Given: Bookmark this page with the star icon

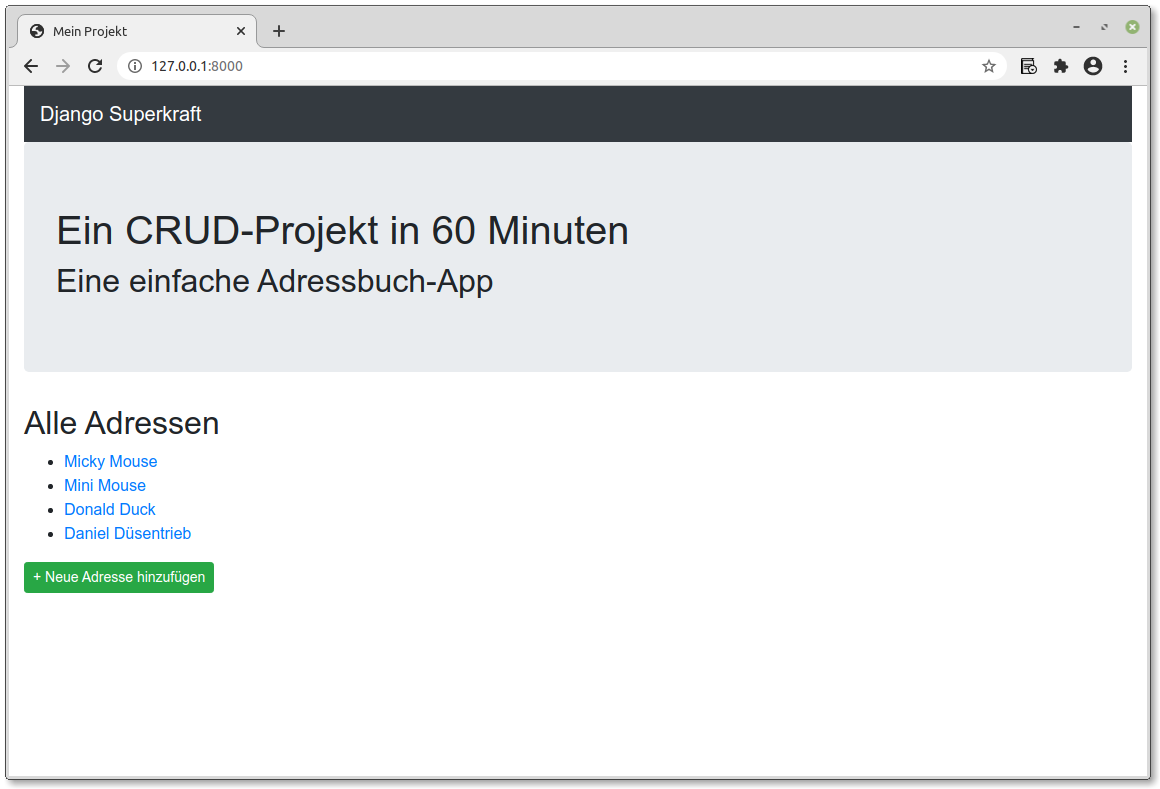Looking at the screenshot, I should tap(988, 67).
